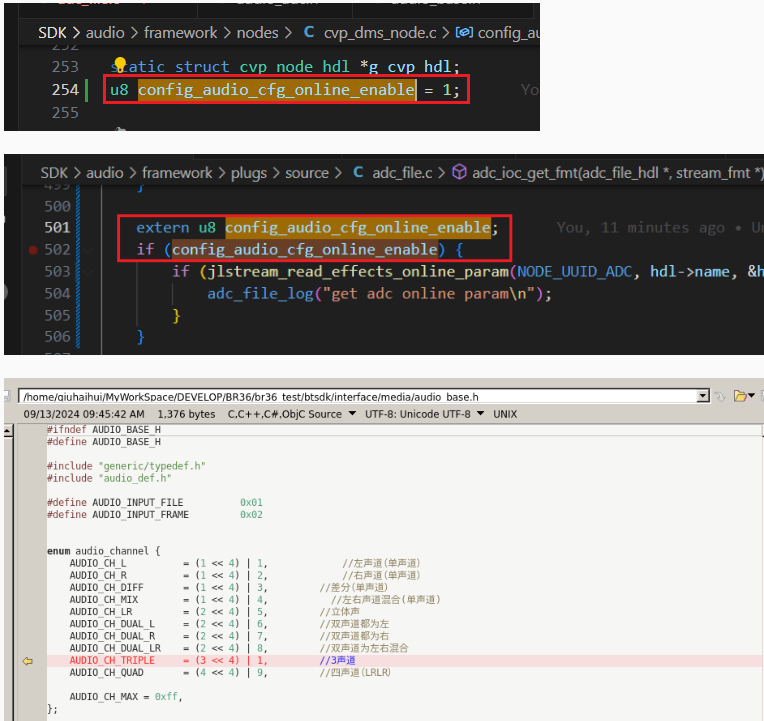Image resolution: width=764 pixels, height=721 pixels.
Task: Click the AUDIO_CH_MAX = 0xff line
Action: pos(126,697)
